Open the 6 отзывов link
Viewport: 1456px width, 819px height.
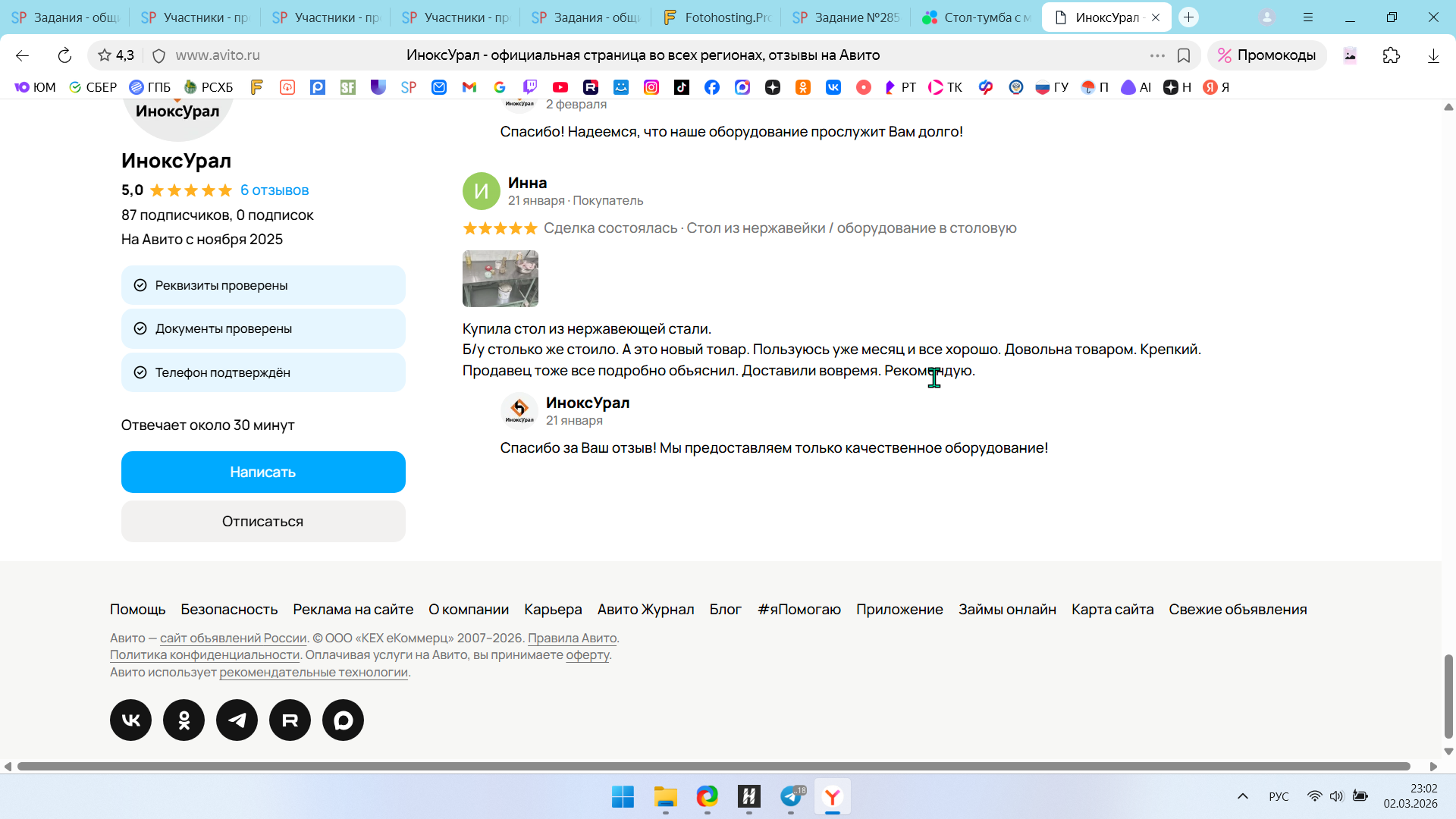pyautogui.click(x=275, y=190)
